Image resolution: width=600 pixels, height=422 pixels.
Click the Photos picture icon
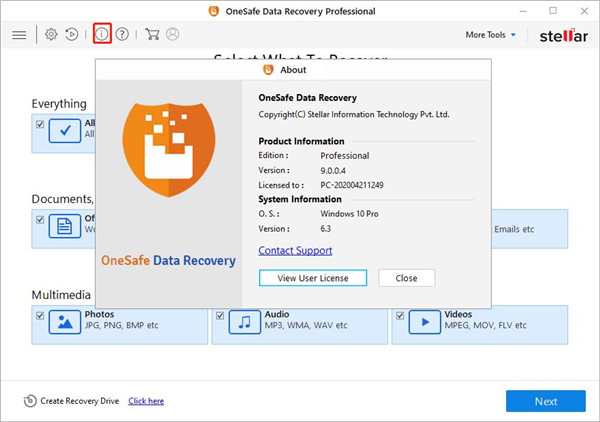[65, 323]
